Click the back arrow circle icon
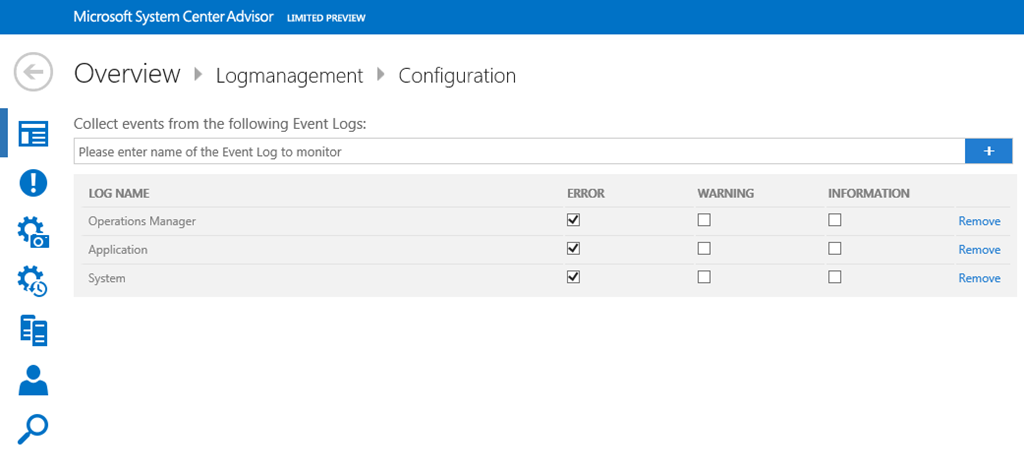 33,73
